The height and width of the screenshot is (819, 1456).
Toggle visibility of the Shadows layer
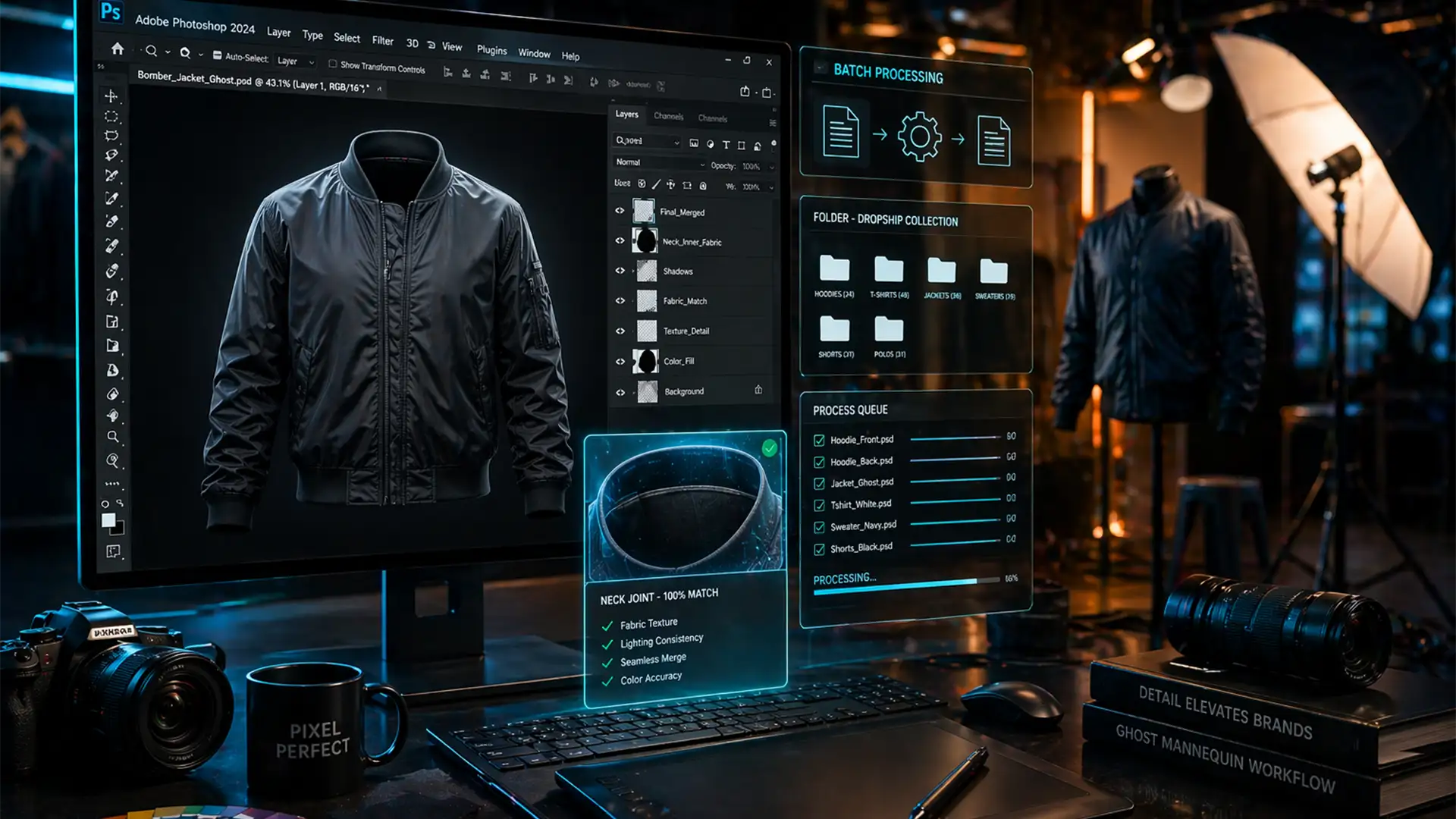click(619, 271)
